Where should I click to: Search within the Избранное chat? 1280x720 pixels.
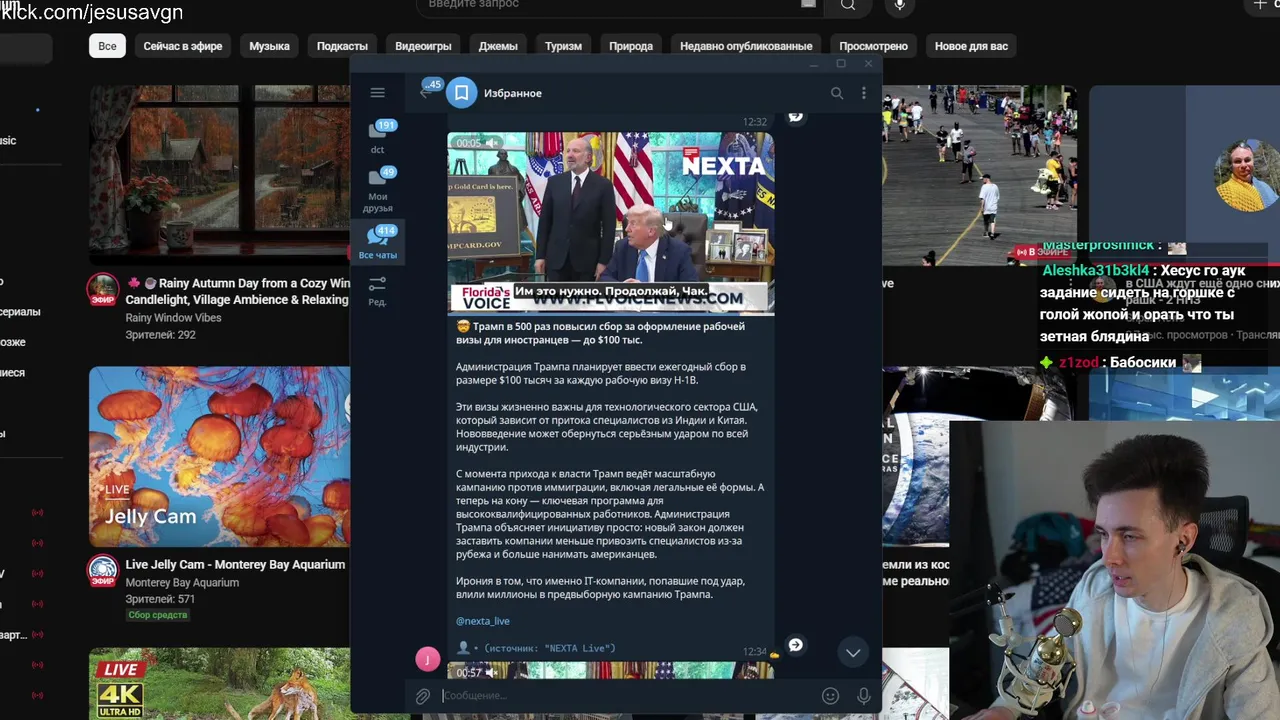coord(837,93)
